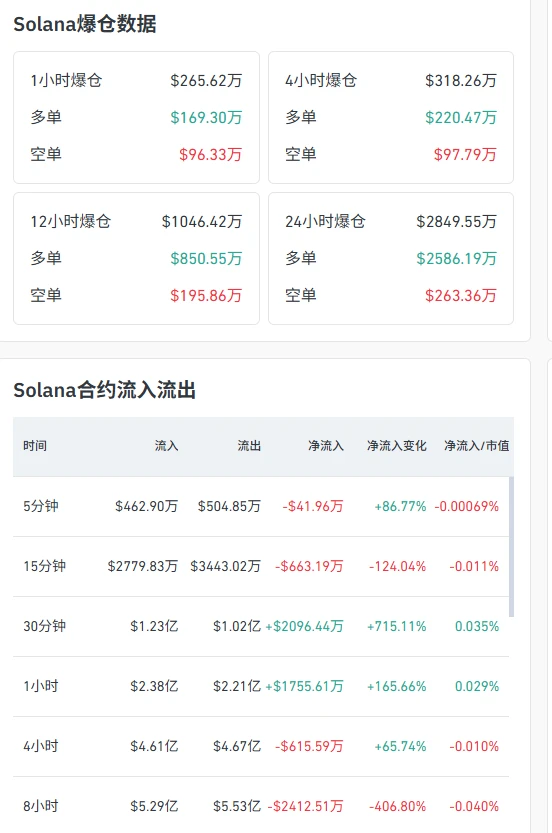Viewport: 552px width, 833px height.
Task: Click the -0.011% ratio cell
Action: tap(474, 566)
